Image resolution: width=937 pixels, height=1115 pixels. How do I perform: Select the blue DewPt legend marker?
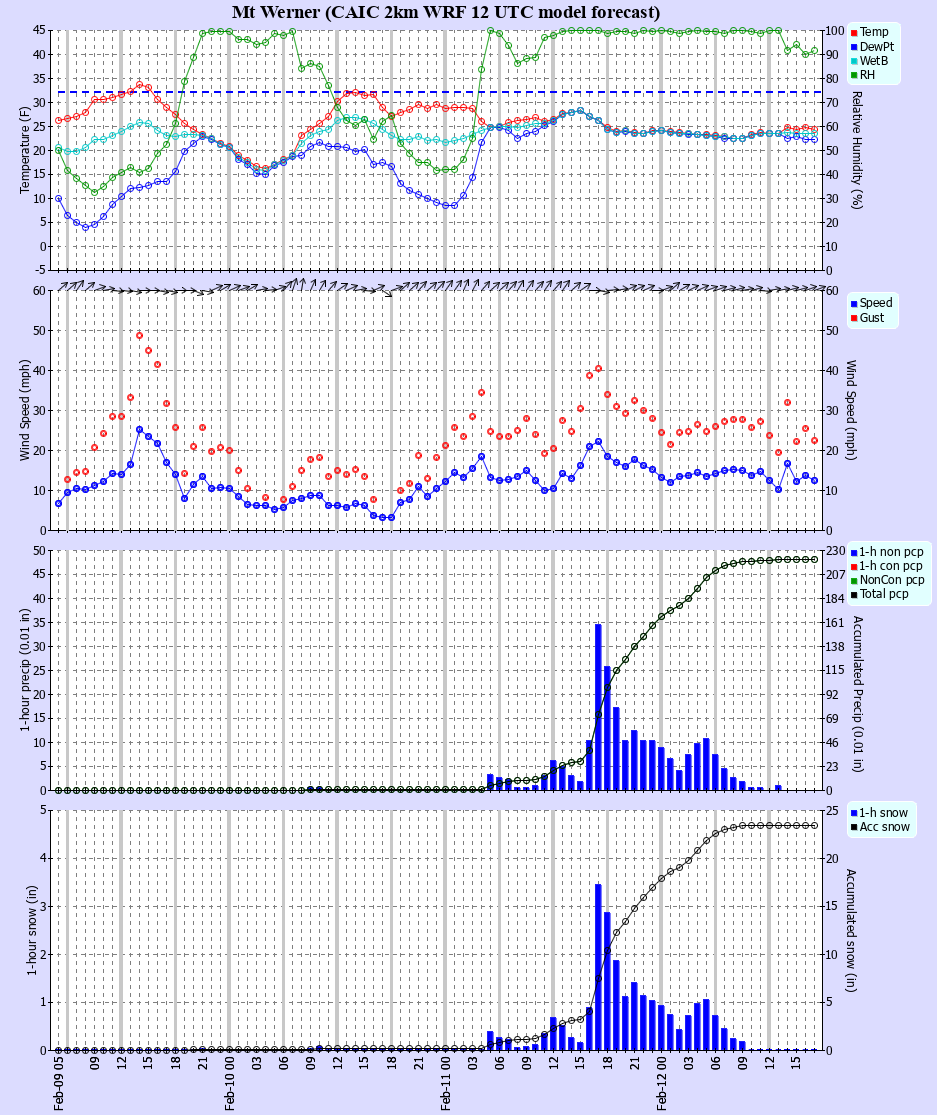[x=853, y=45]
